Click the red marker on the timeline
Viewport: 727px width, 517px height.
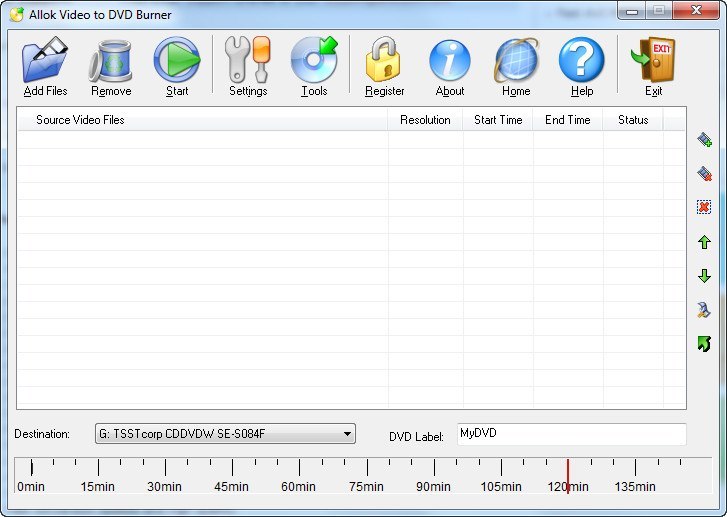tap(568, 475)
